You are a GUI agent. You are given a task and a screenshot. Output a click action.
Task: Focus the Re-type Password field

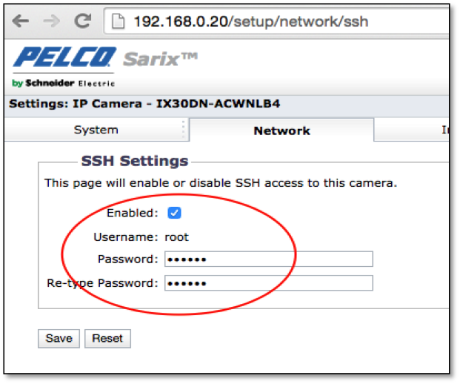click(268, 283)
